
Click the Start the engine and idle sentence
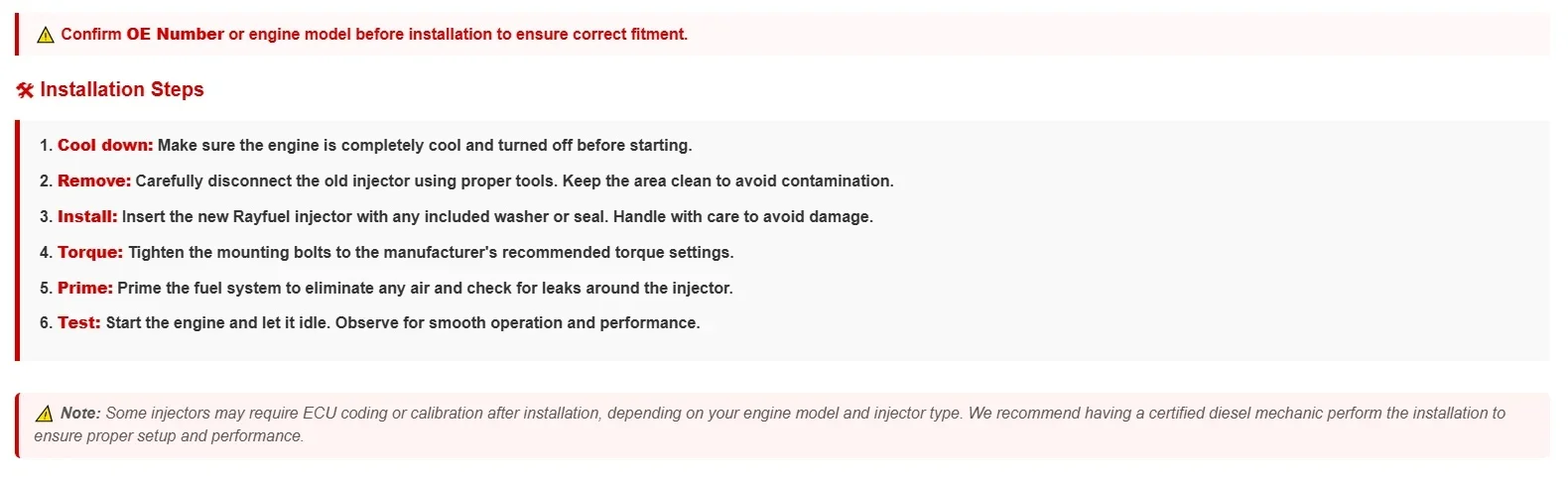(403, 322)
